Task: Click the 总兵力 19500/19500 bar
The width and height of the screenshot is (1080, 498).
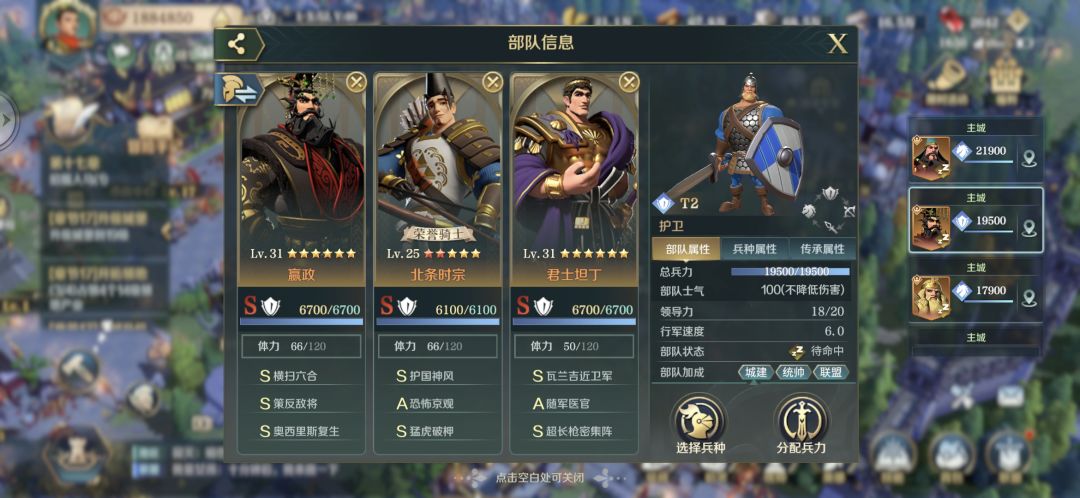Action: tap(789, 271)
